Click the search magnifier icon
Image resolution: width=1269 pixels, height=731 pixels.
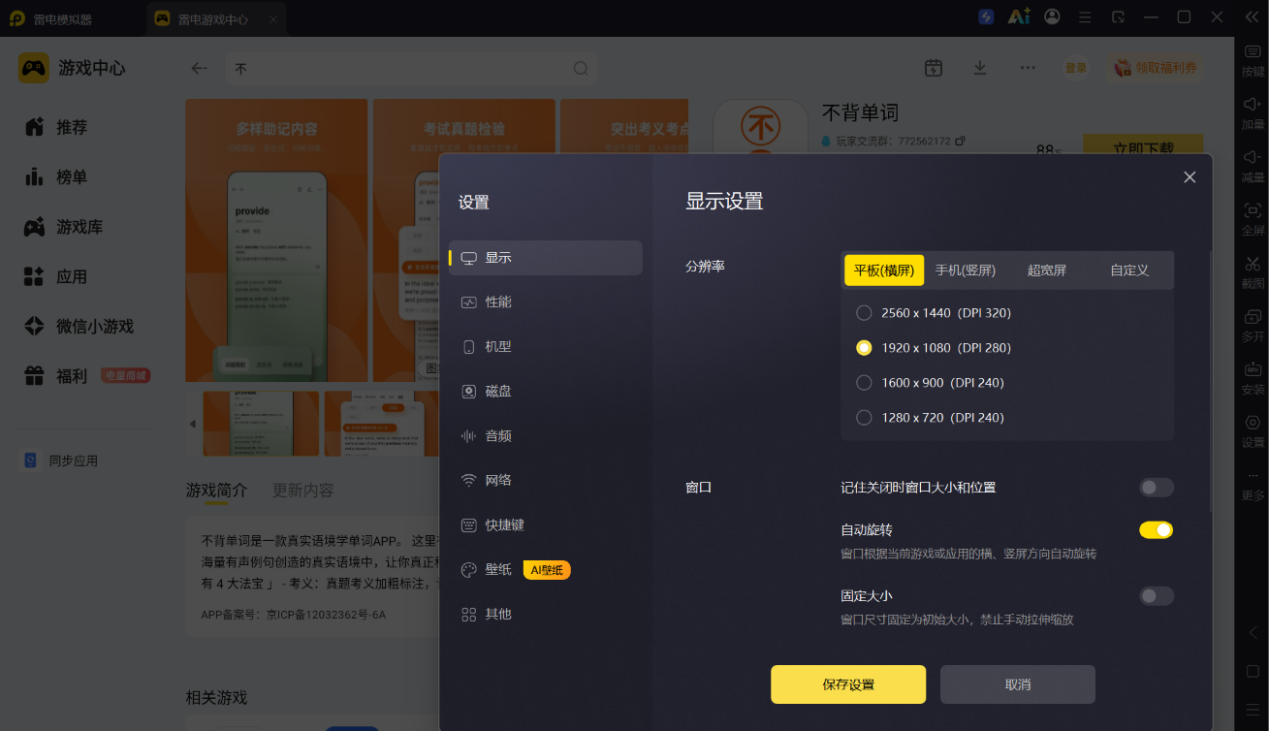pyautogui.click(x=580, y=68)
